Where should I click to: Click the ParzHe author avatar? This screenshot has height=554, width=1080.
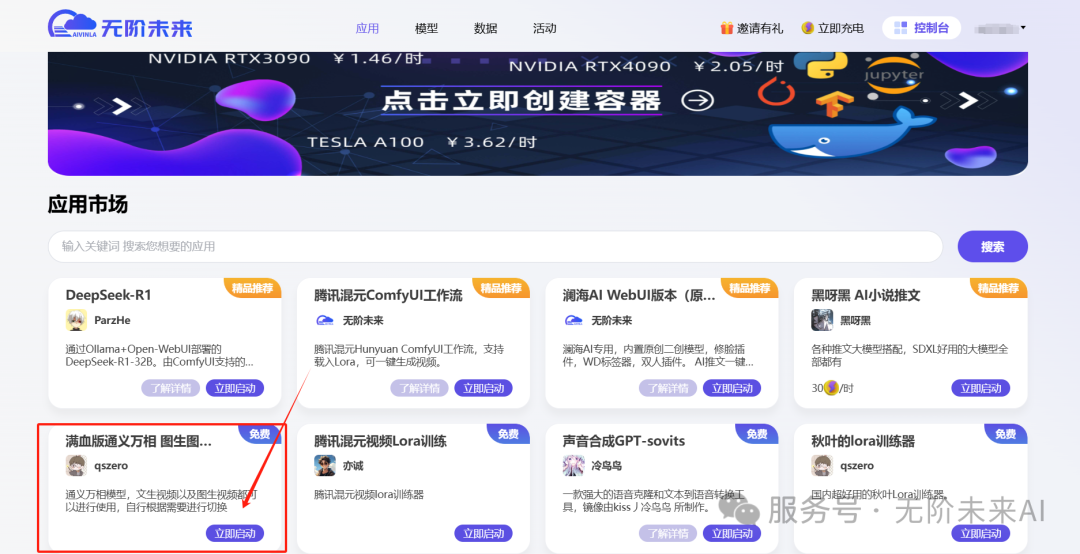tap(76, 320)
